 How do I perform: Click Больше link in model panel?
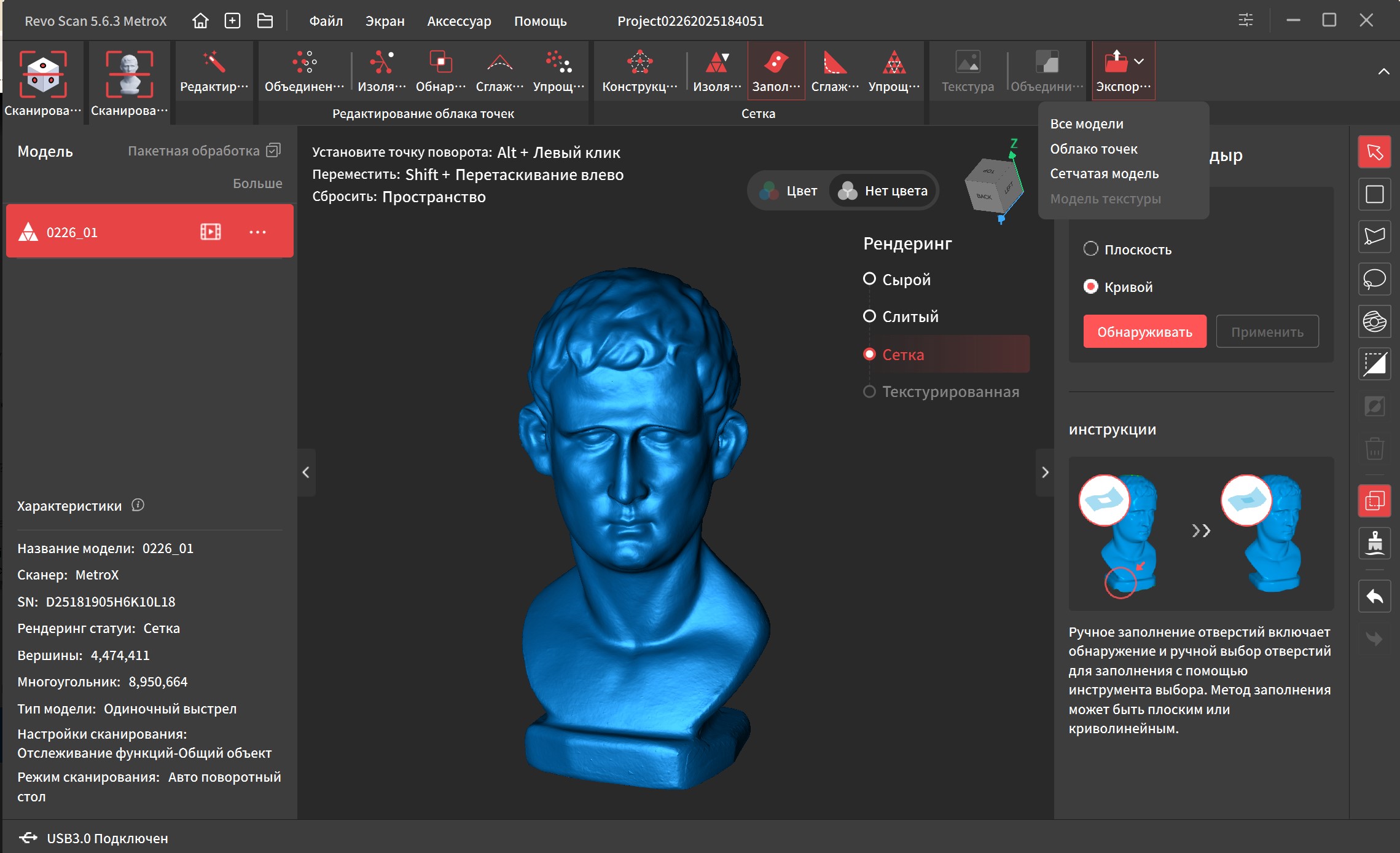tap(257, 183)
